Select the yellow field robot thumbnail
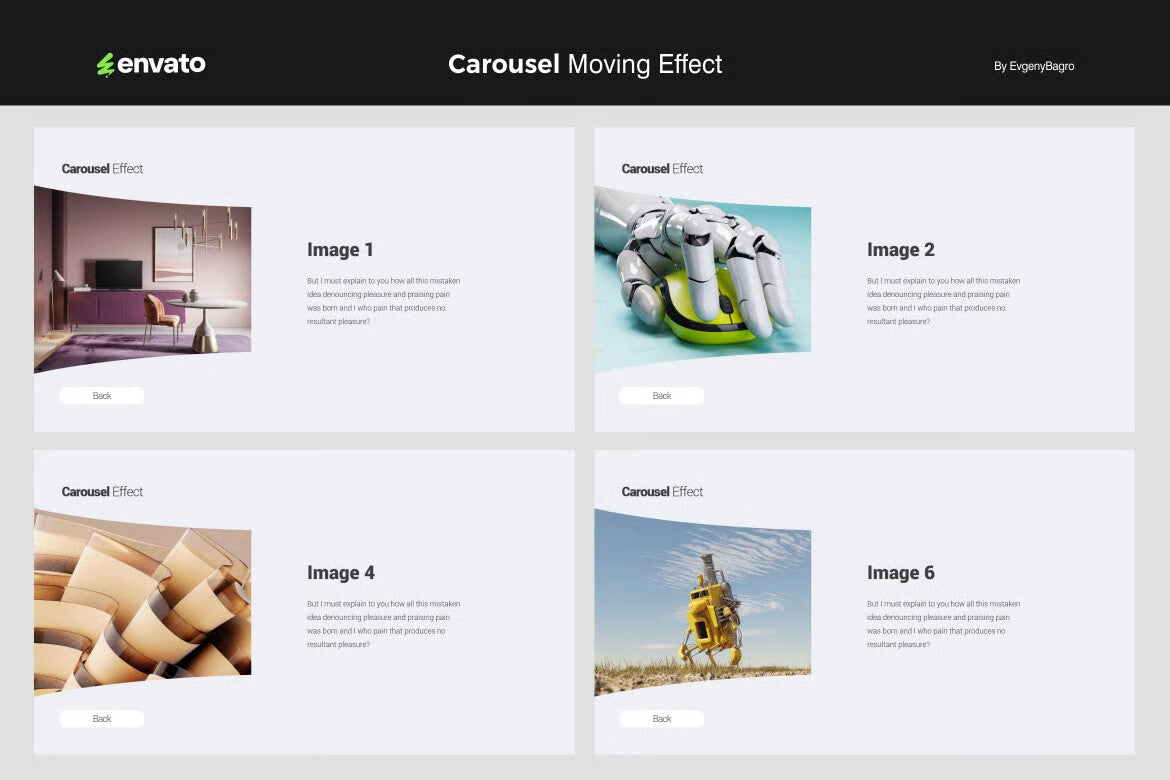 coord(703,598)
